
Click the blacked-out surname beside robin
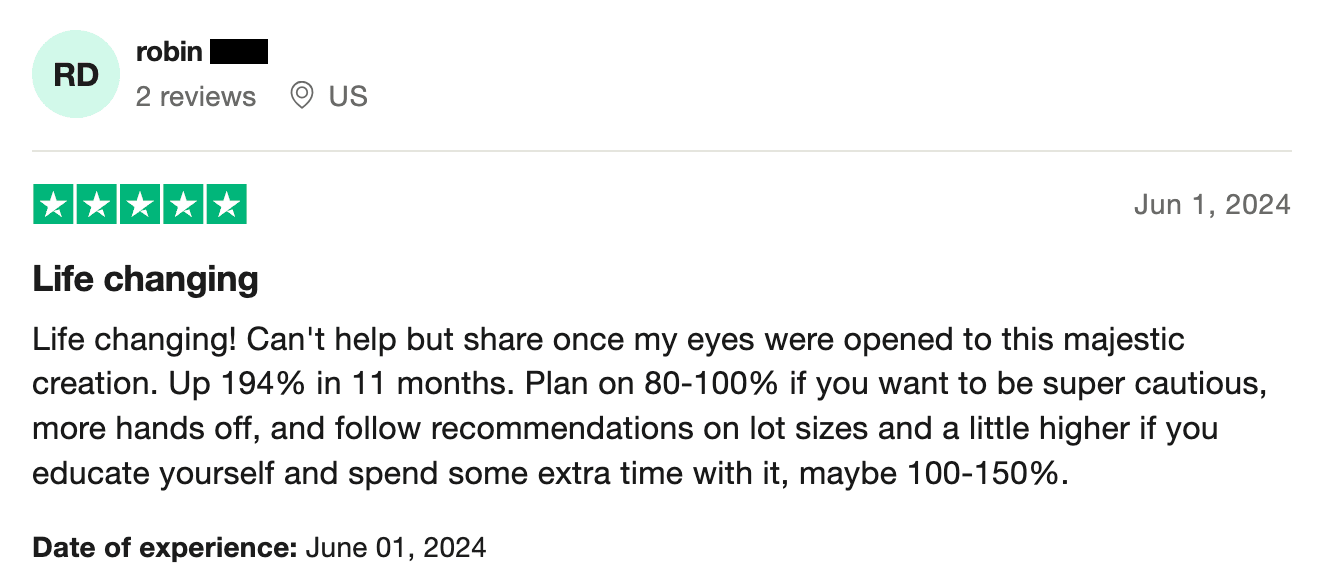click(240, 51)
